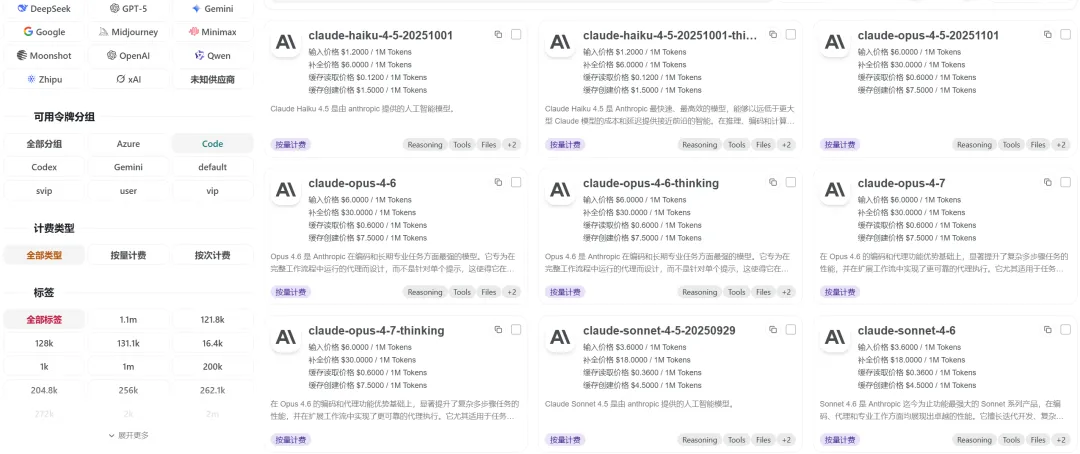The width and height of the screenshot is (1080, 454).
Task: Show extra tags +2 on claude-opus-4-6
Action: click(x=511, y=292)
